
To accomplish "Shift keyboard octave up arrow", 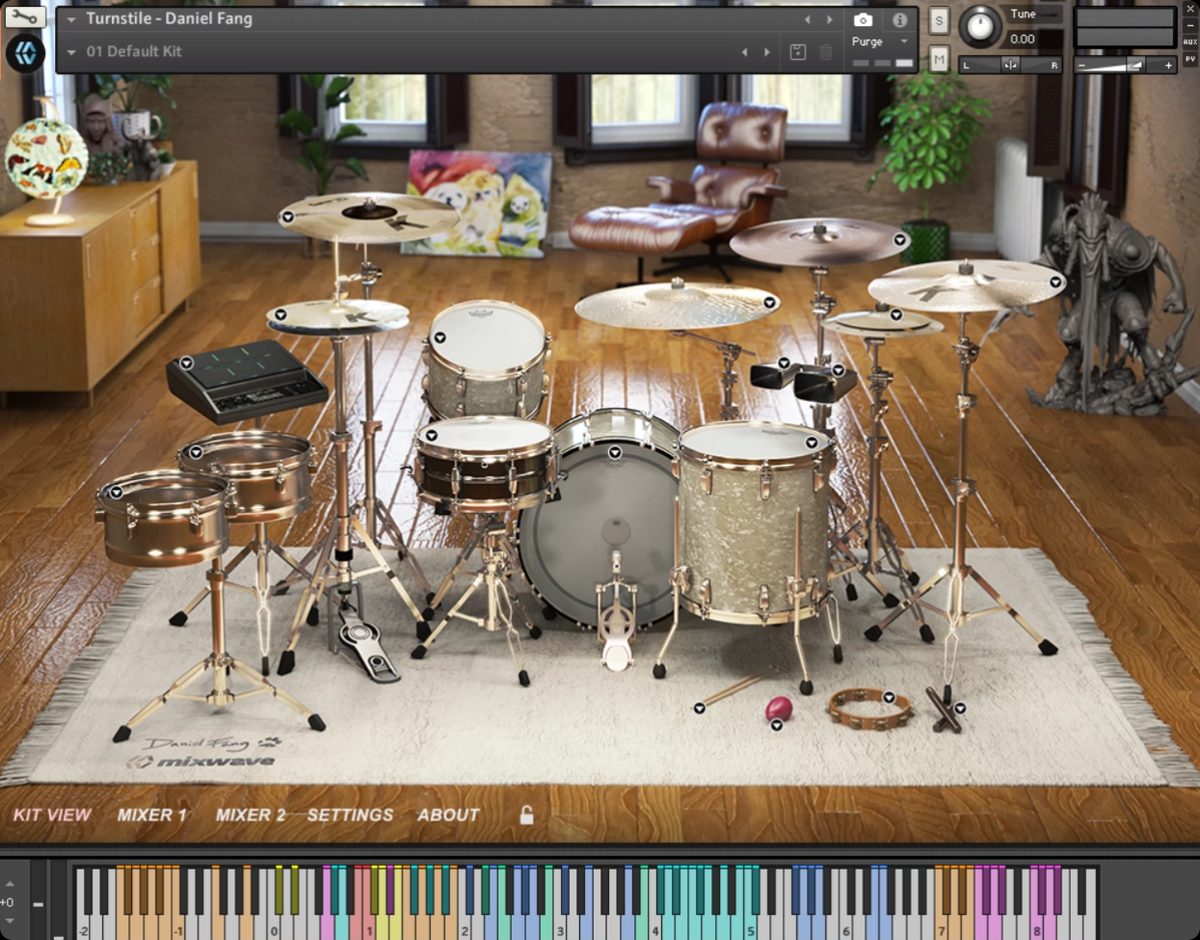I will coord(9,884).
